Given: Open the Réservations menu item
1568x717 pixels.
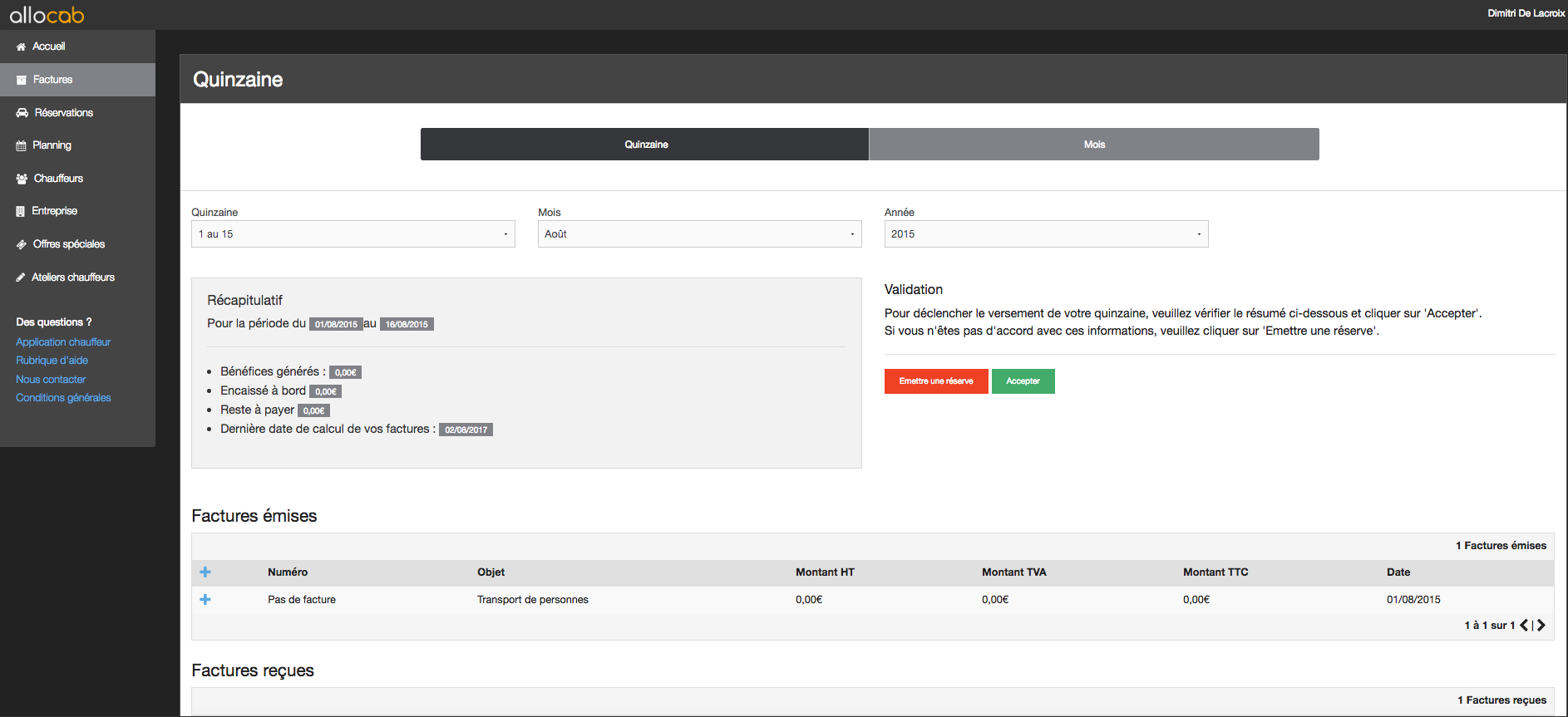Looking at the screenshot, I should click(x=77, y=113).
